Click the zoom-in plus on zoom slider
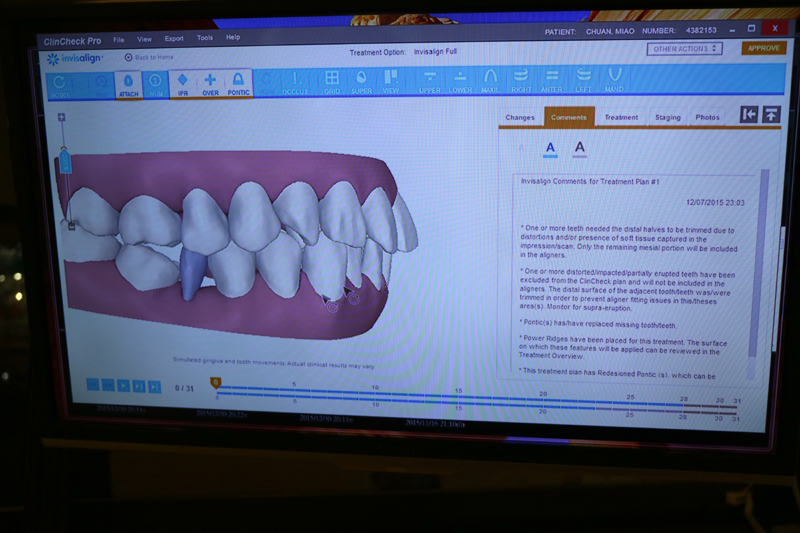 [61, 117]
